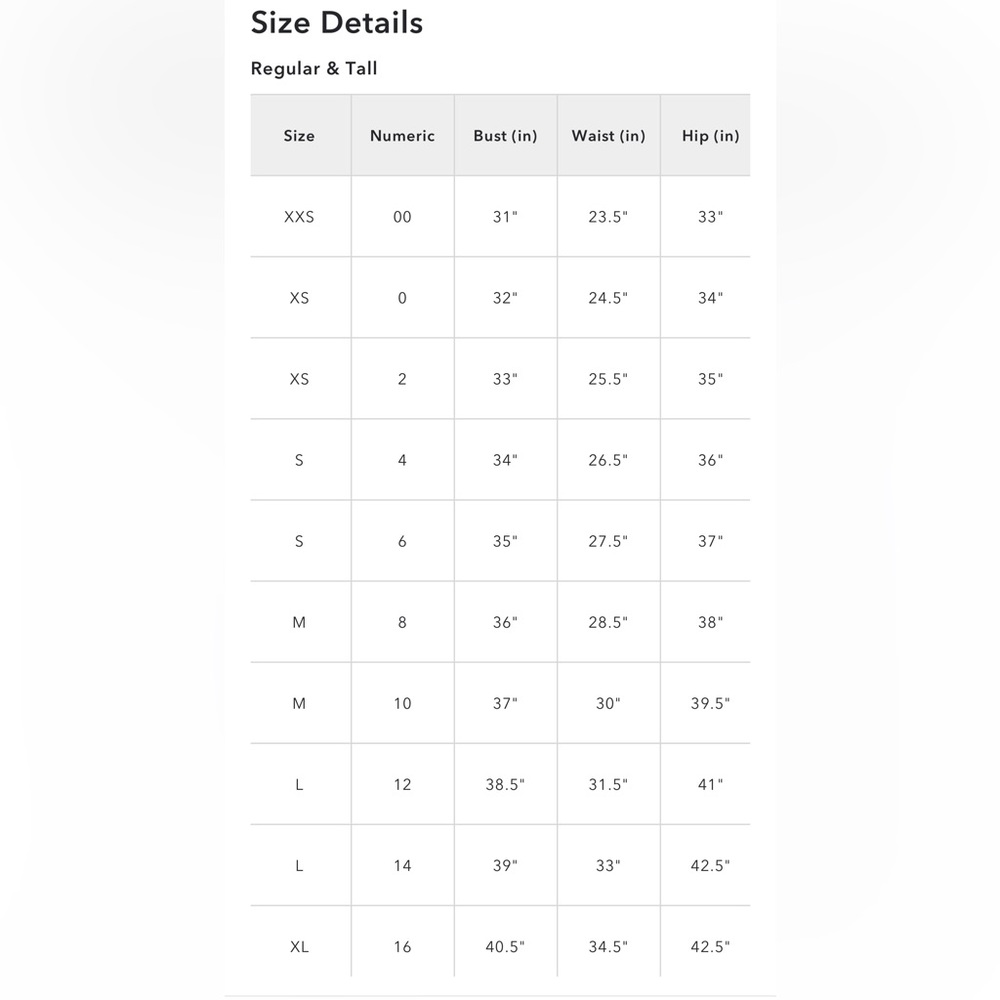Screen dimensions: 1000x1000
Task: Click the Hip (in) column header
Action: 710,136
